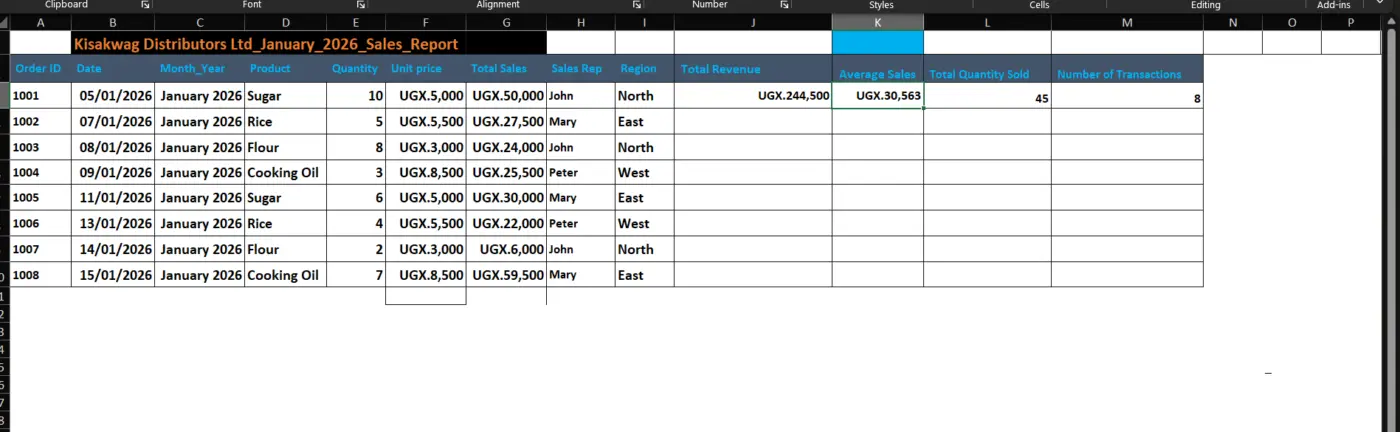Select column O header

[x=1292, y=22]
